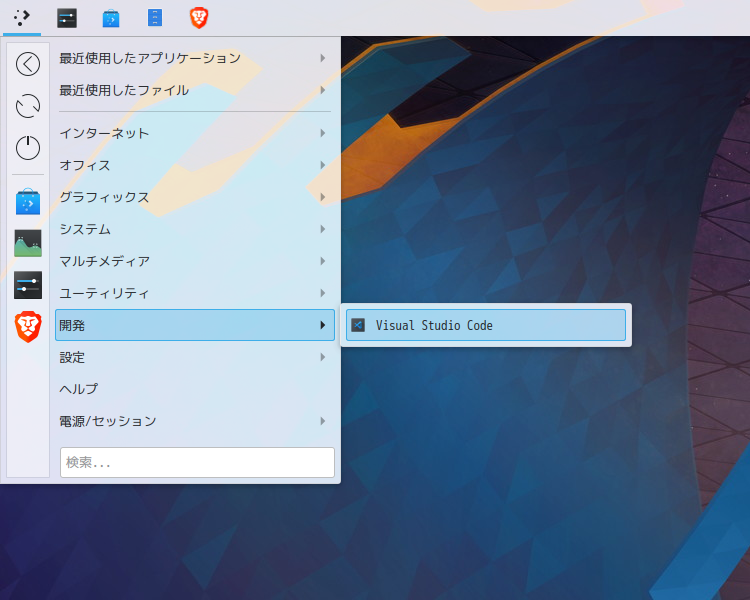Open the 設定 category
750x600 pixels.
(x=195, y=357)
